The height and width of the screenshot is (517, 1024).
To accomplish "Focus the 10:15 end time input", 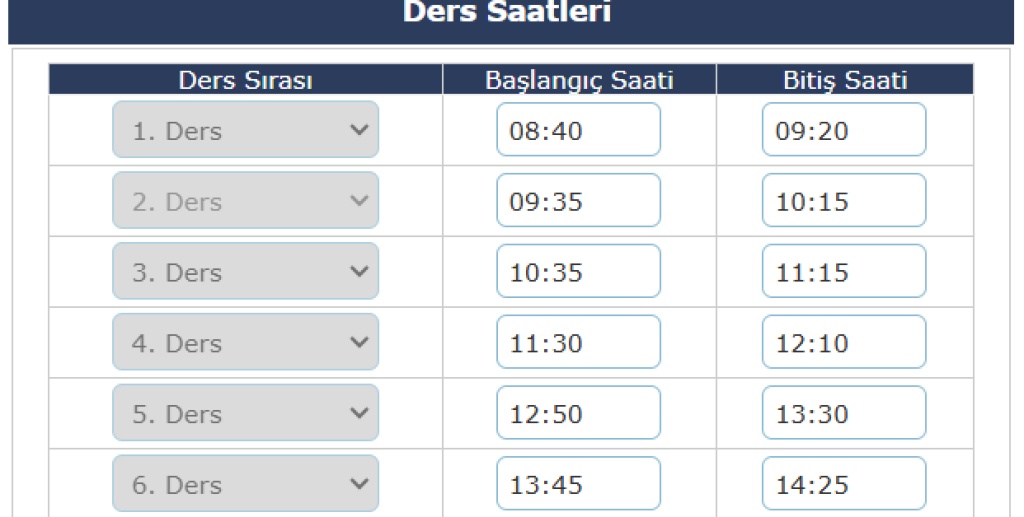I will [843, 201].
